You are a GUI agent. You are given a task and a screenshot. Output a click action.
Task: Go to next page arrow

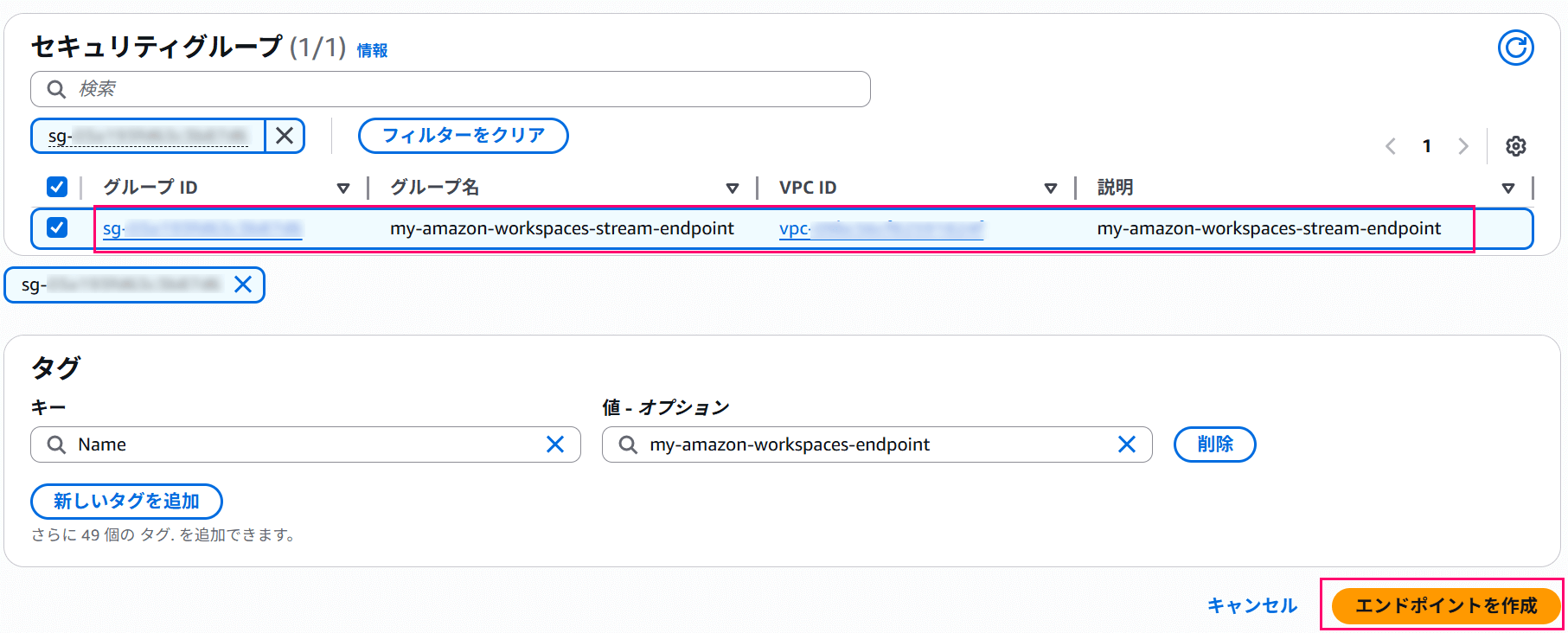coord(1463,146)
